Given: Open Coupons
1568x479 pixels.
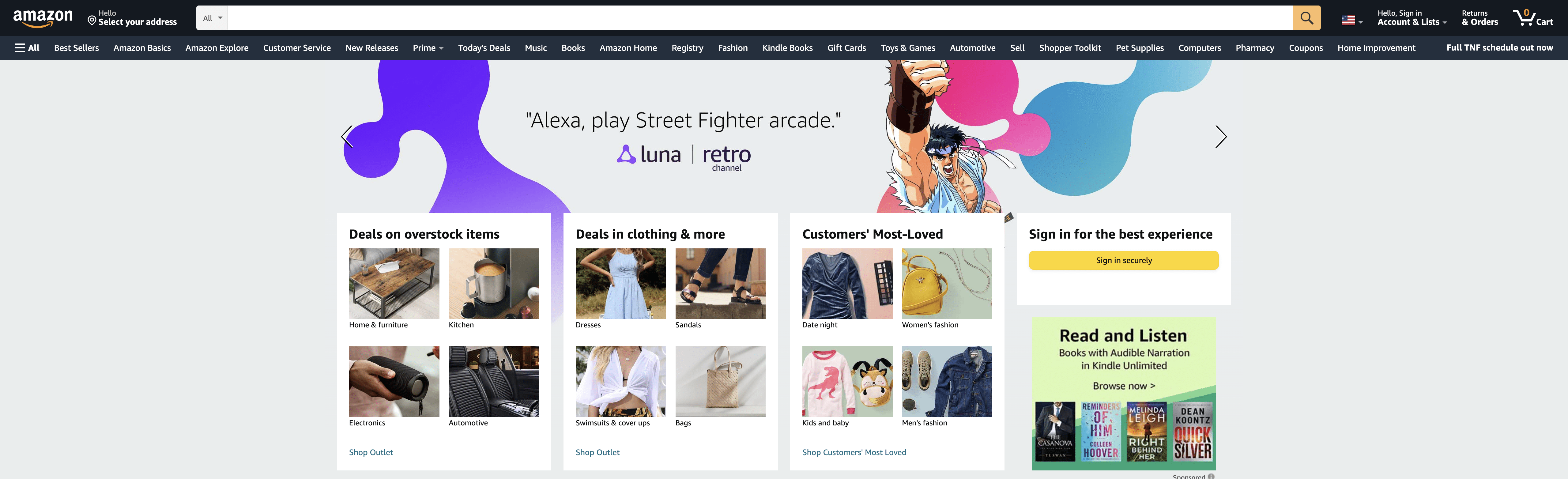Looking at the screenshot, I should click(1306, 48).
